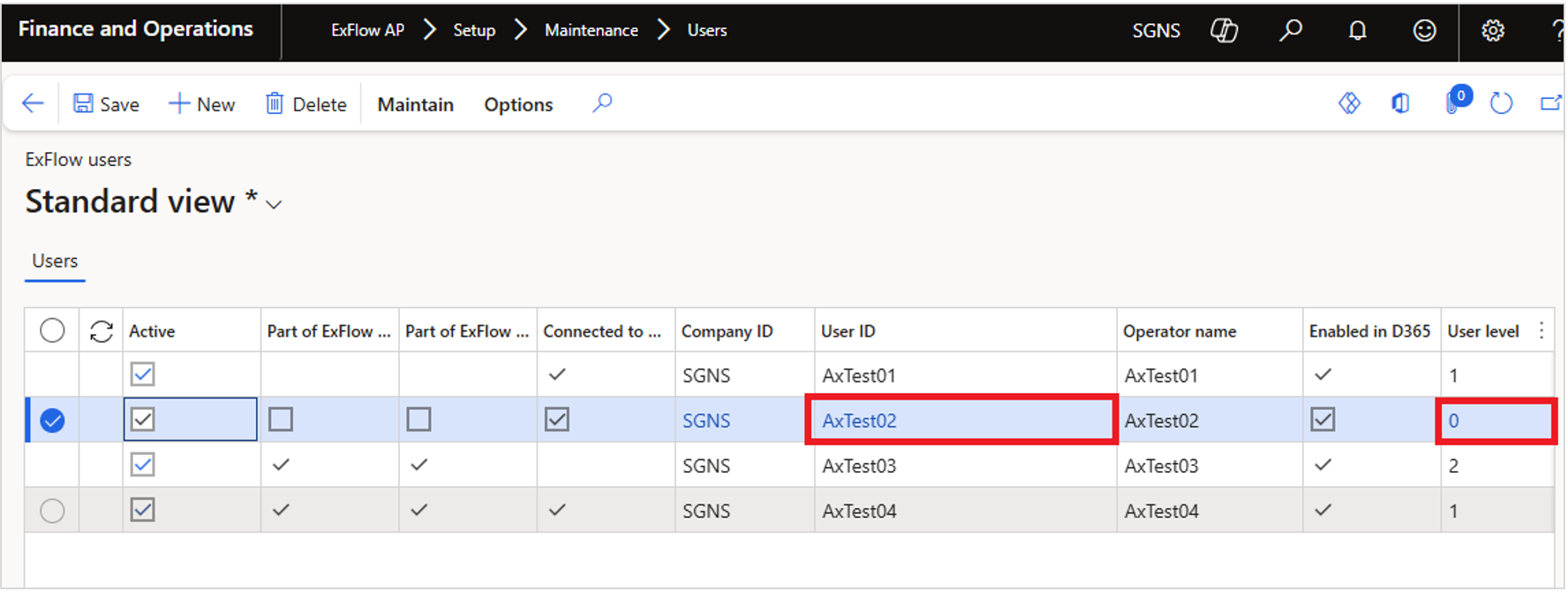
Task: Click the SGNS company selector
Action: (x=1156, y=30)
